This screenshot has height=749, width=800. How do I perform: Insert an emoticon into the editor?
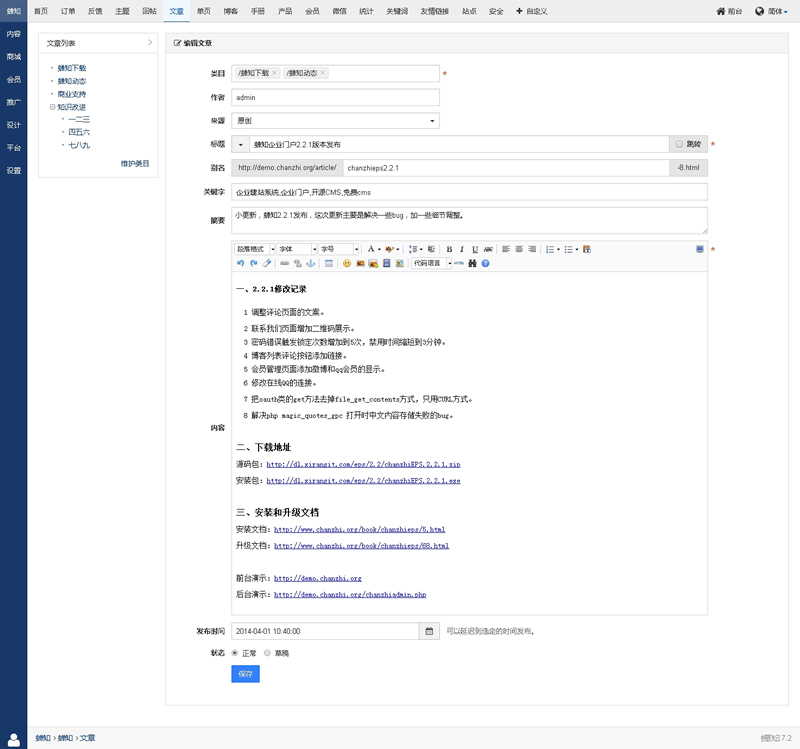point(345,263)
